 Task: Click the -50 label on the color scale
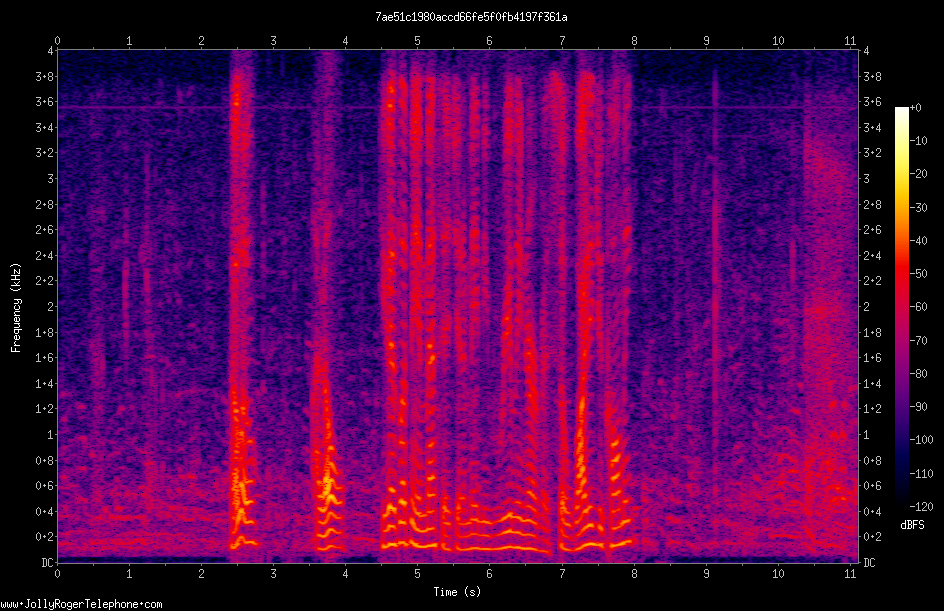[919, 274]
